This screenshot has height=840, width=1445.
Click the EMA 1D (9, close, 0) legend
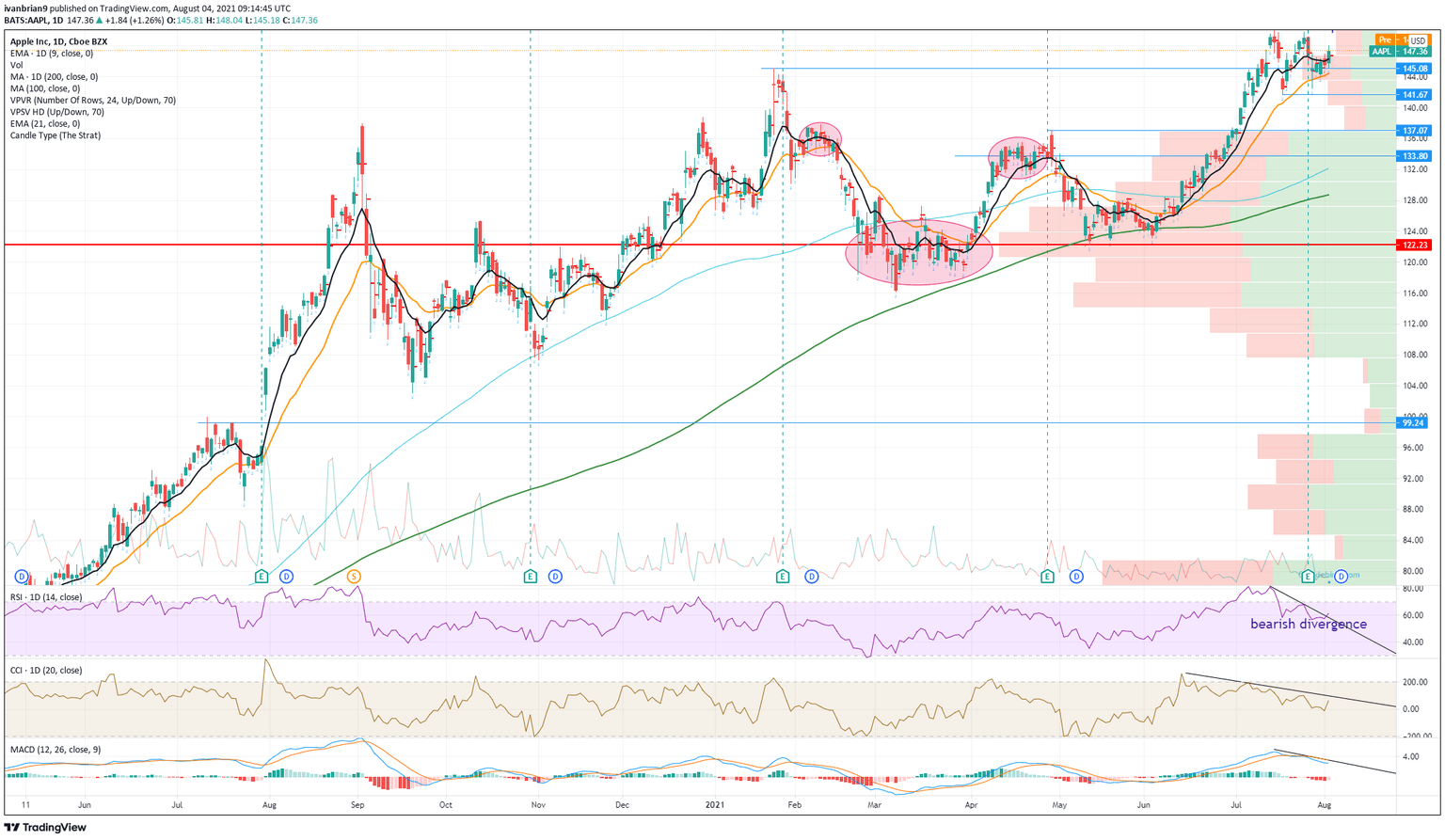(x=52, y=54)
